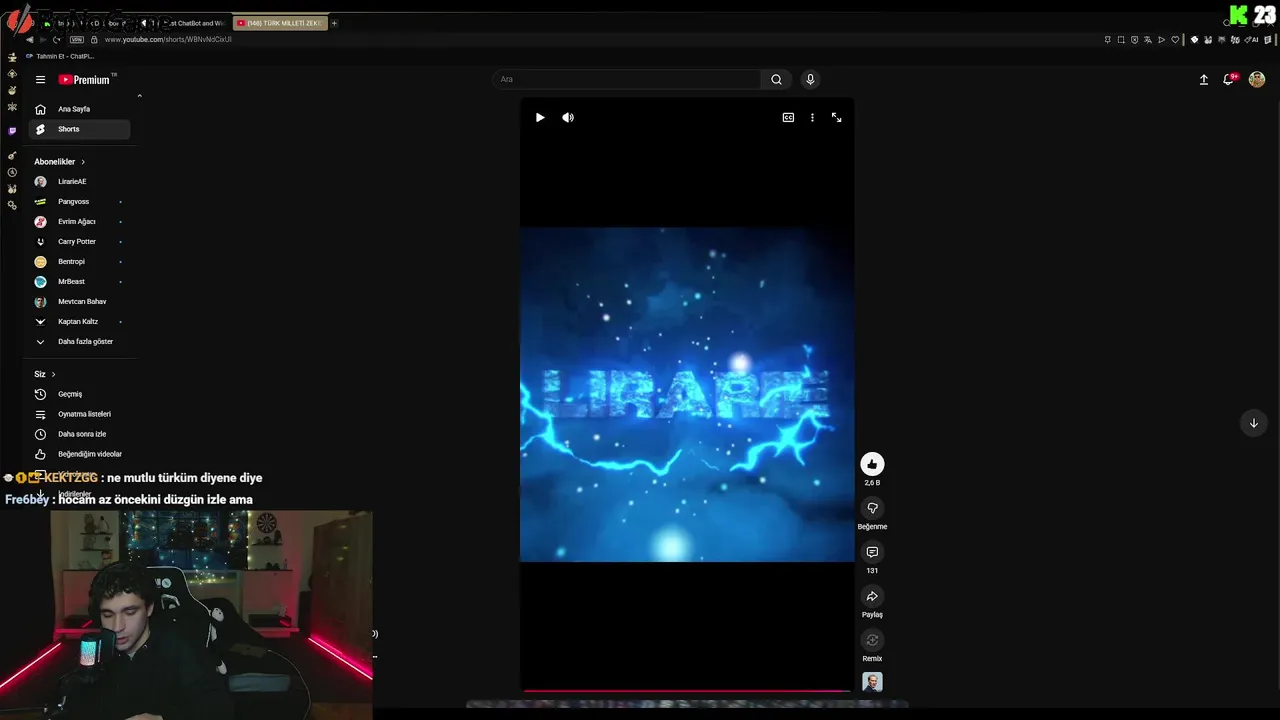The width and height of the screenshot is (1280, 720).
Task: Open the history clock in browser sidebar
Action: coord(12,172)
